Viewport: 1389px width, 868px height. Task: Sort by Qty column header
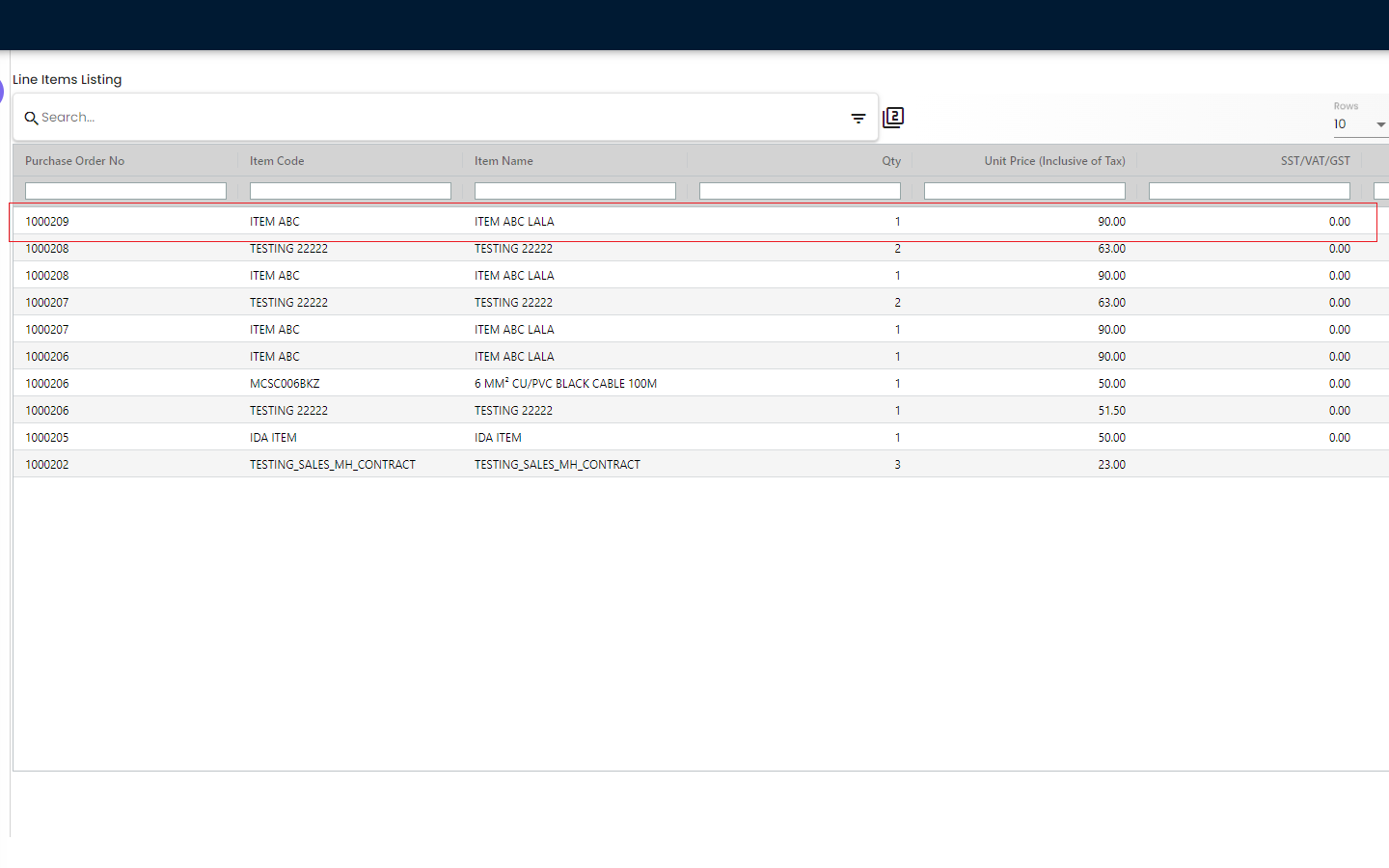coord(891,161)
